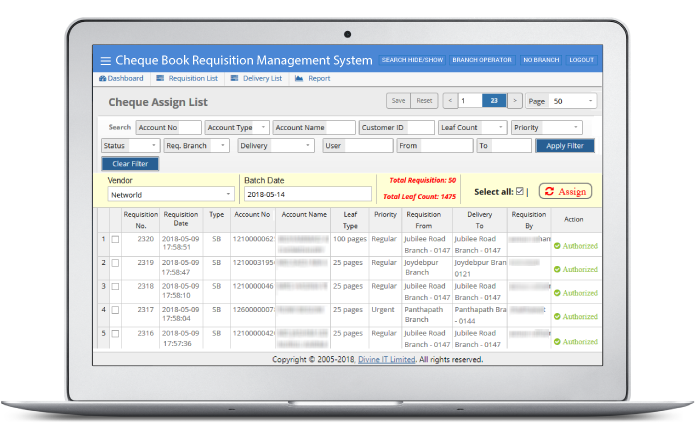Image resolution: width=695 pixels, height=443 pixels.
Task: Open the Priority filter dropdown
Action: (x=546, y=128)
